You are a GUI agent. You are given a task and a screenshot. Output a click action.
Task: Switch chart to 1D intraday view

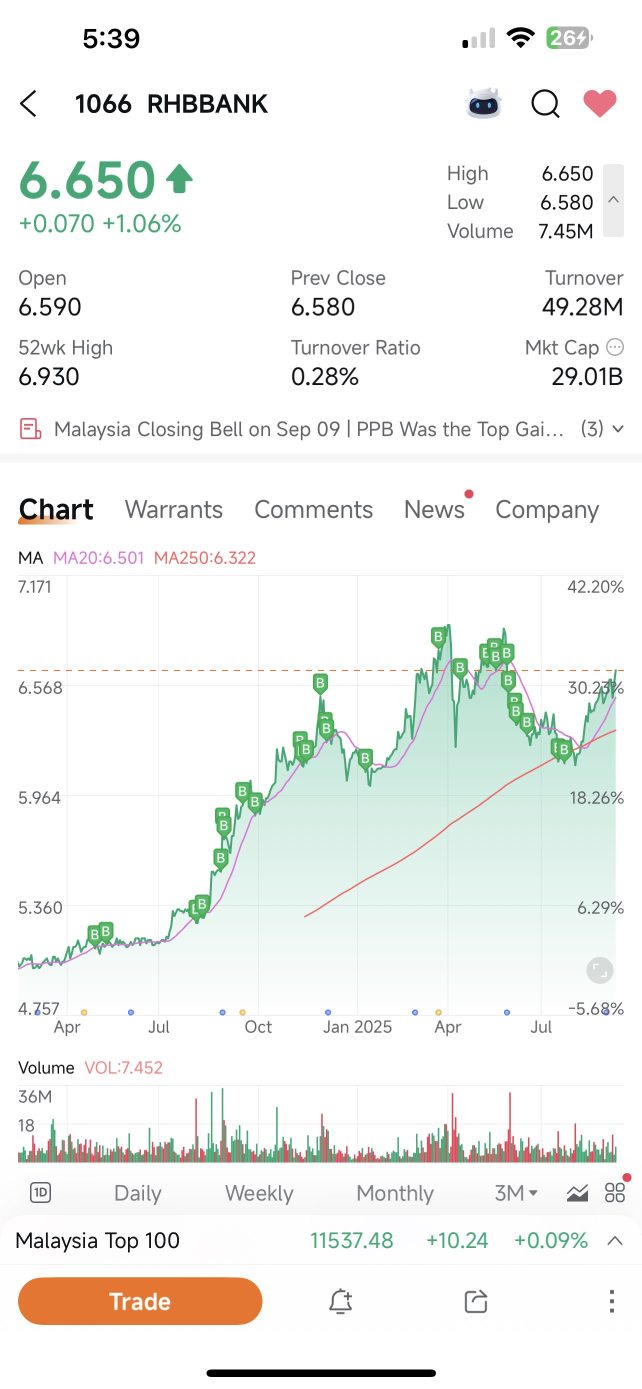click(41, 1192)
